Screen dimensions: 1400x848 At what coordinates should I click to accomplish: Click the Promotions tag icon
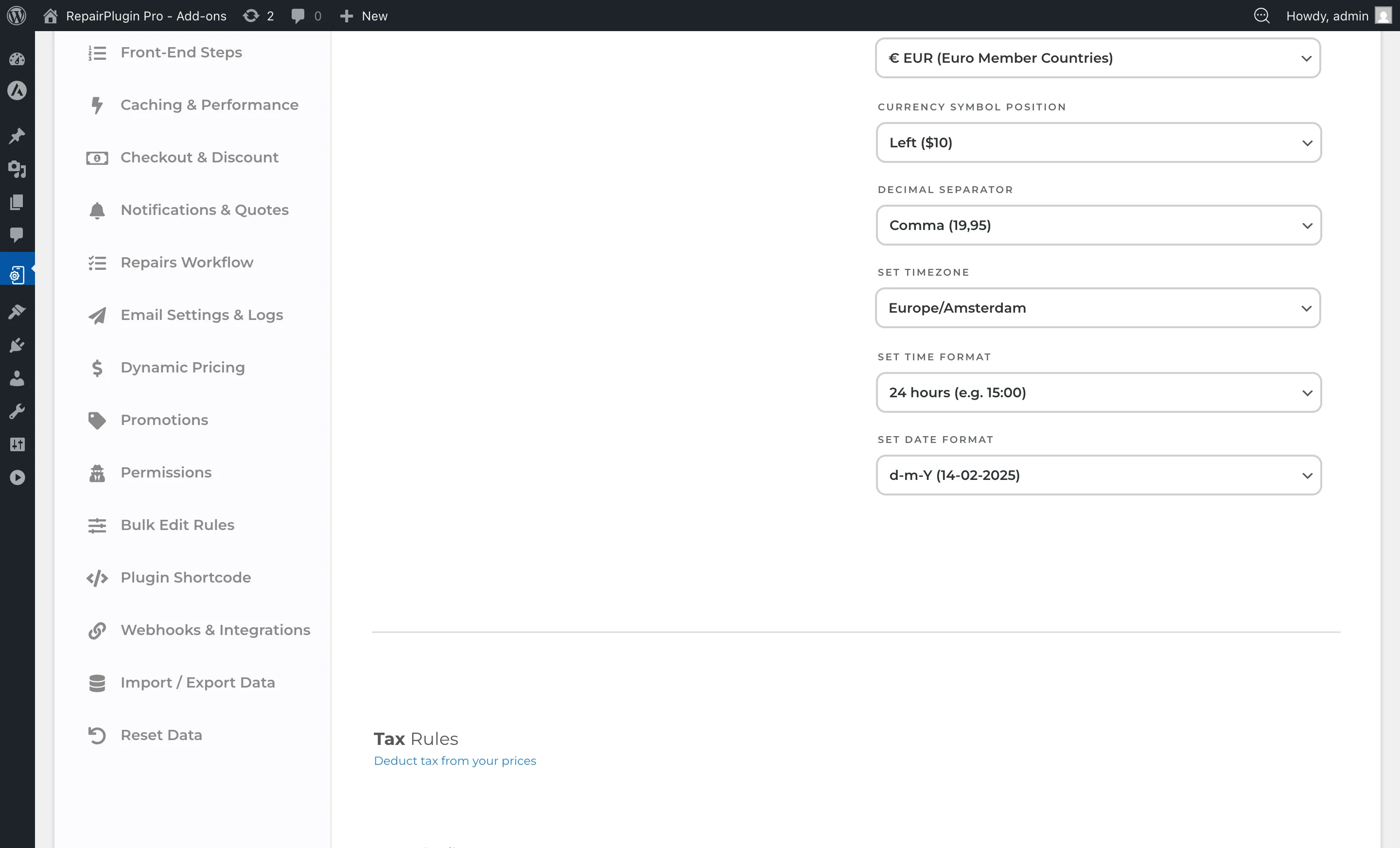(97, 421)
